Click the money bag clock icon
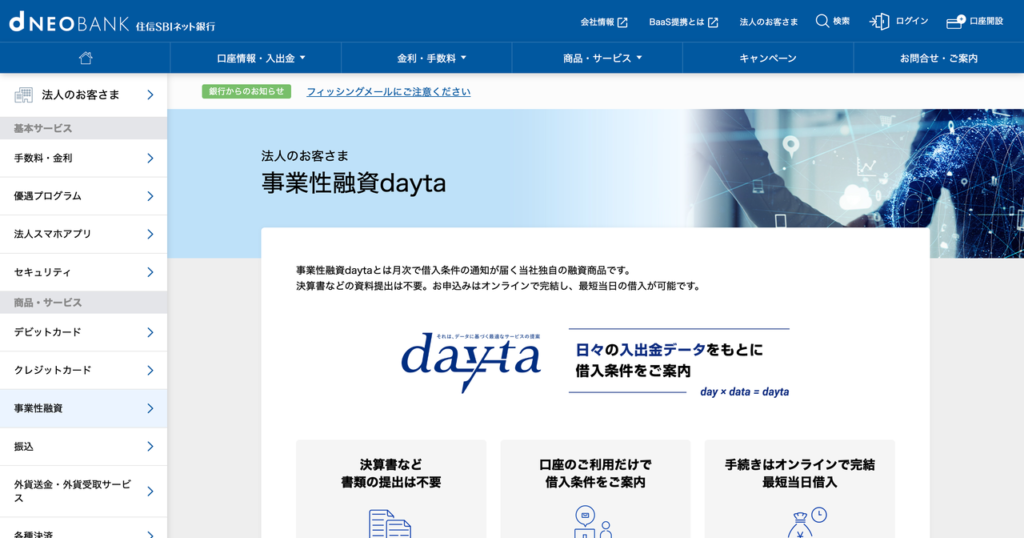Image resolution: width=1024 pixels, height=538 pixels. 807,523
